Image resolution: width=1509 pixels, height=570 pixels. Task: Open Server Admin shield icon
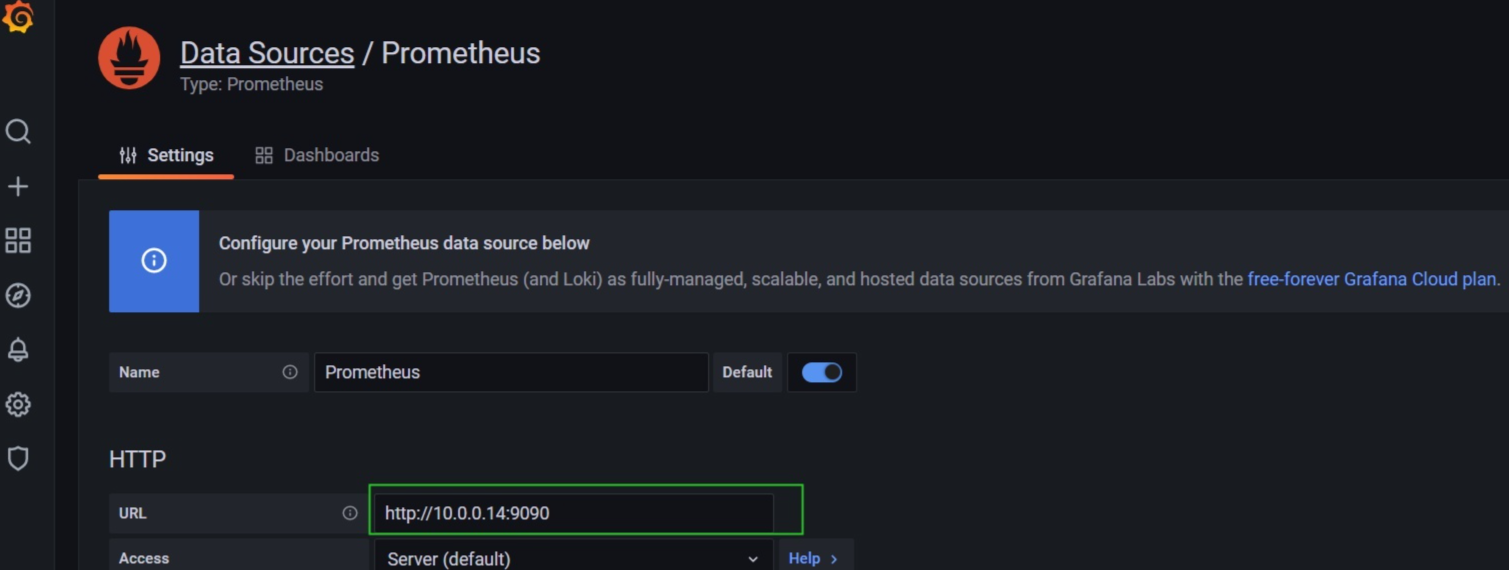18,459
